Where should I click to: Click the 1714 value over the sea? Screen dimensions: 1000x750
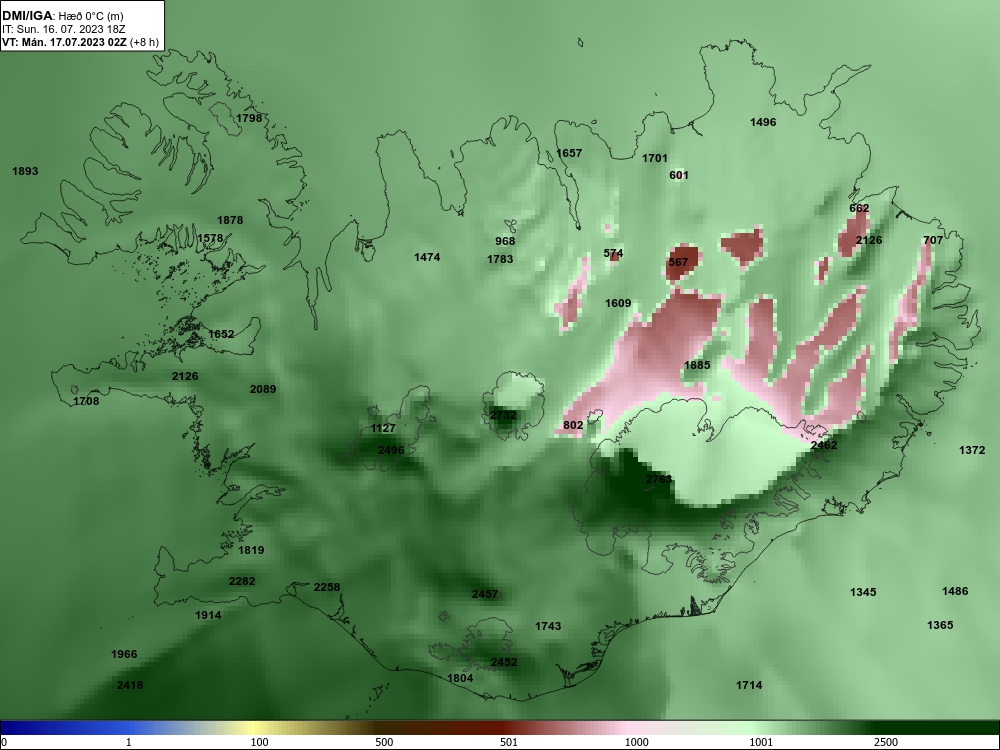pos(749,685)
